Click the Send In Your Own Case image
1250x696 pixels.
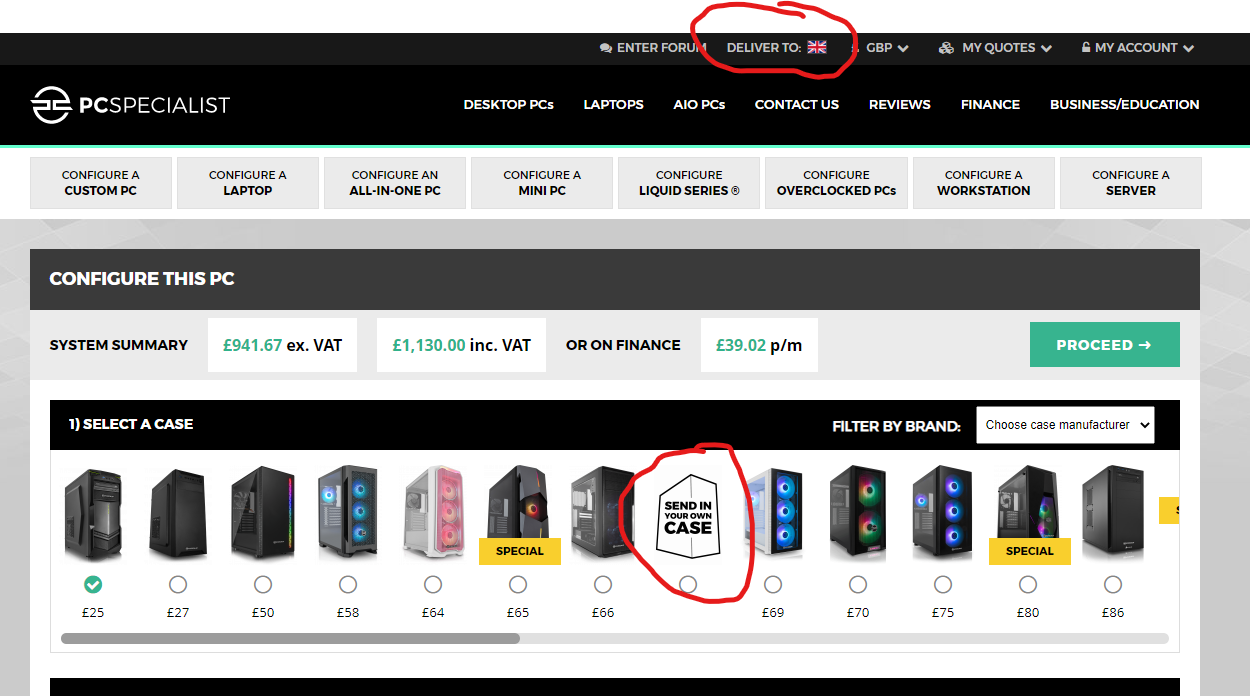click(x=688, y=514)
